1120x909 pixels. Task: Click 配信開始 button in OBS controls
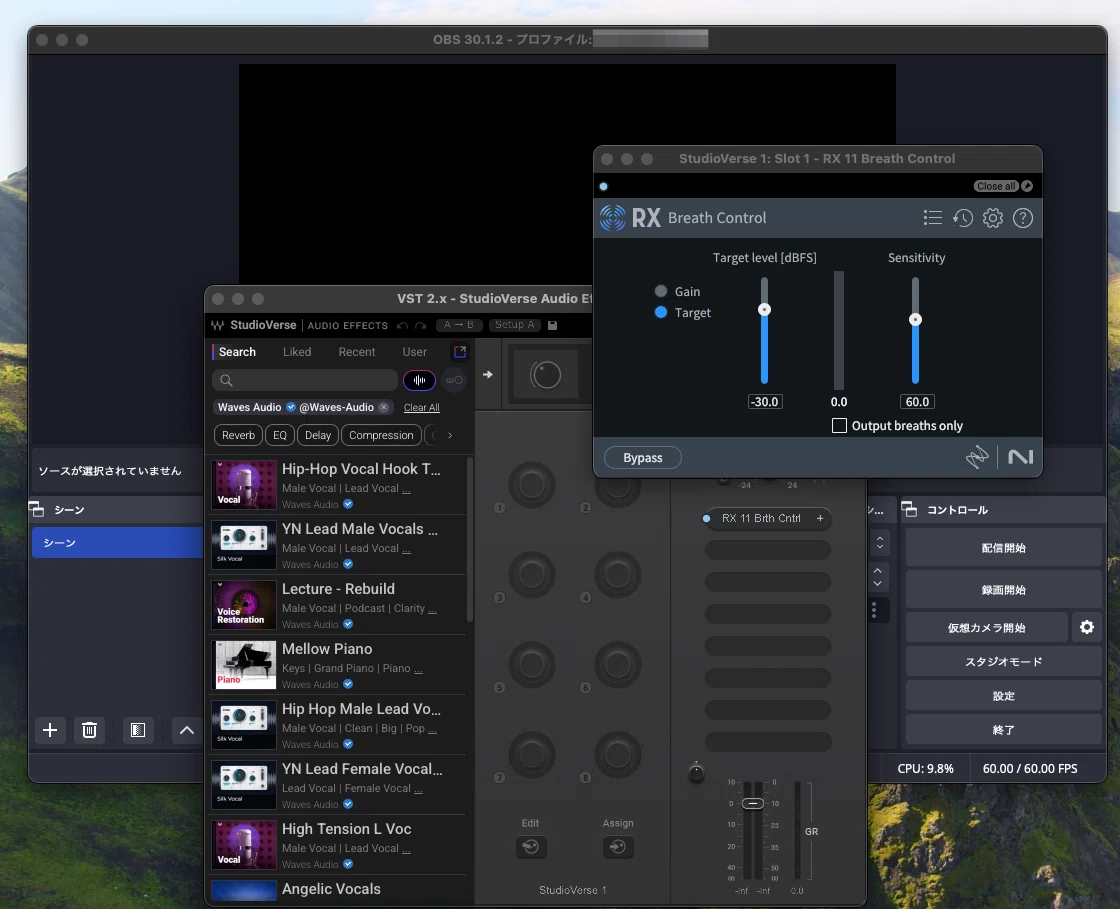pos(1004,548)
